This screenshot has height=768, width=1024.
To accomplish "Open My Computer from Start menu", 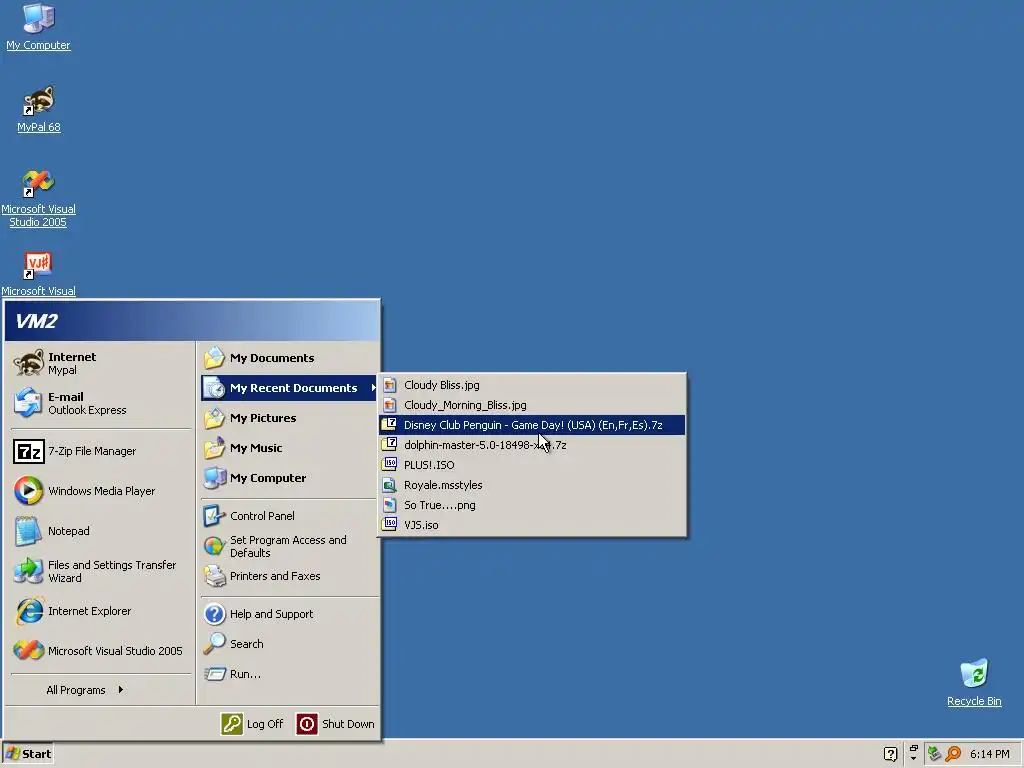I will [x=289, y=478].
